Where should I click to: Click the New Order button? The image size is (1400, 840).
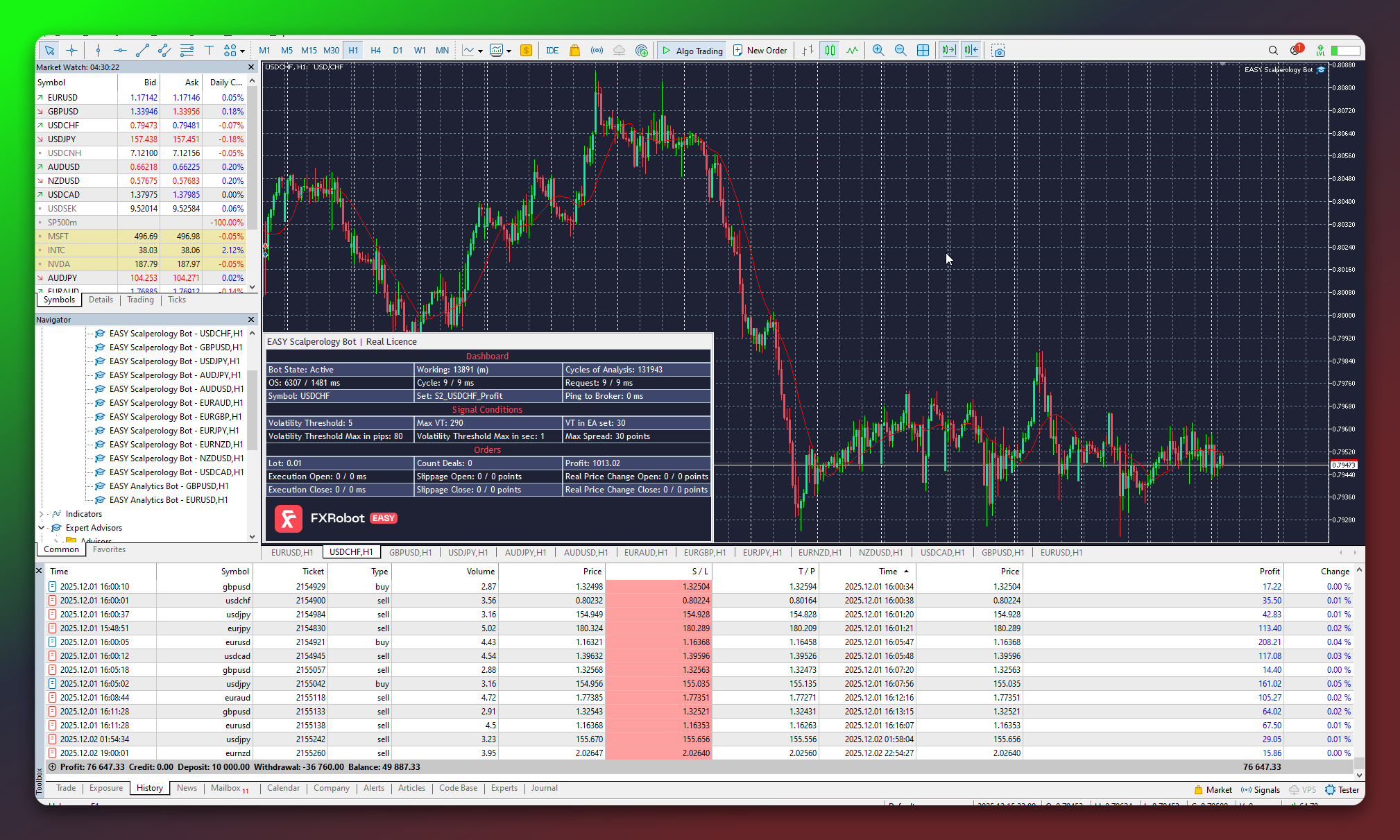click(x=760, y=50)
